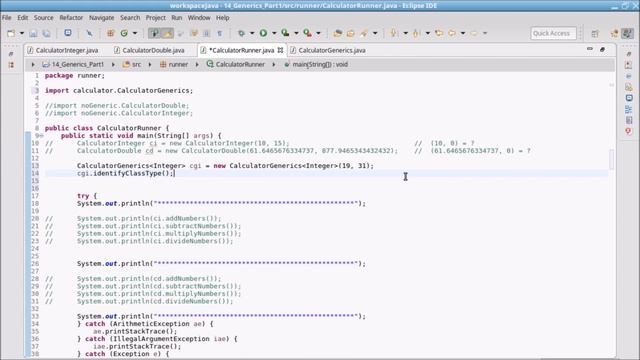Open the Coverage dropdown arrow
Image resolution: width=640 pixels, height=360 pixels.
click(296, 33)
